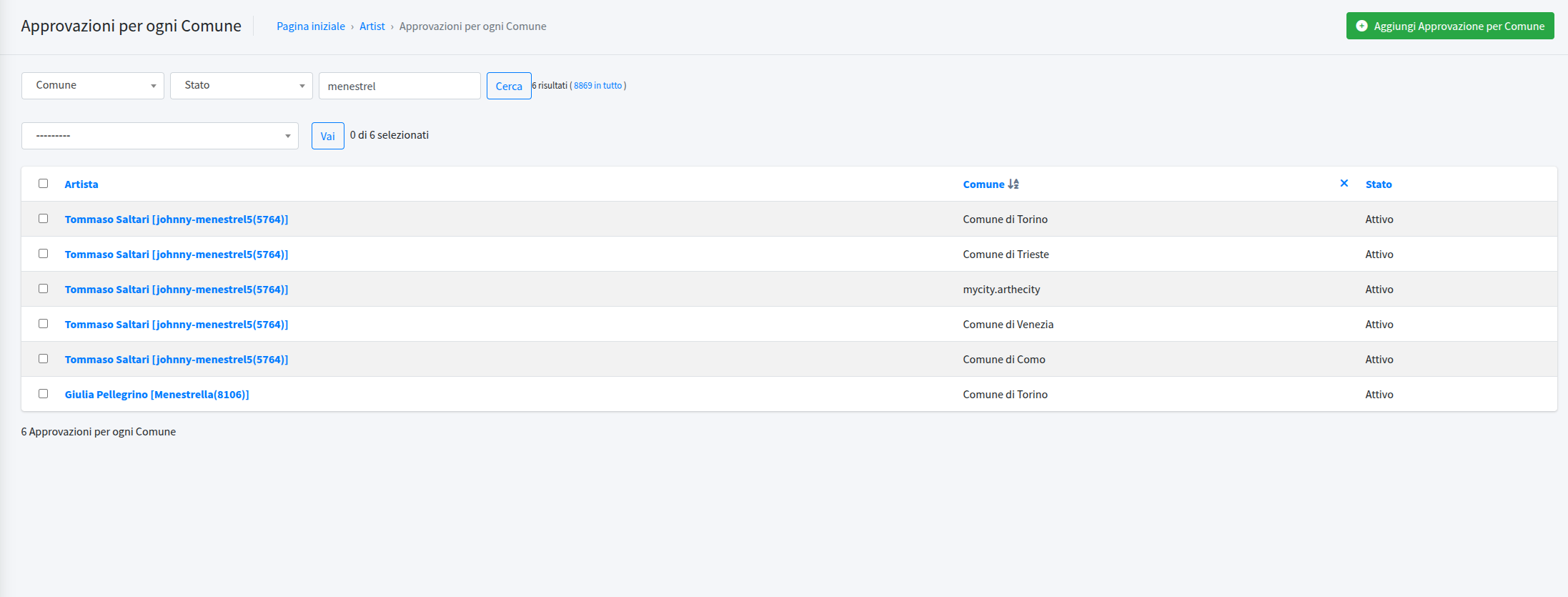The image size is (1568, 597).
Task: Check the Comune di Trieste row checkbox
Action: point(44,254)
